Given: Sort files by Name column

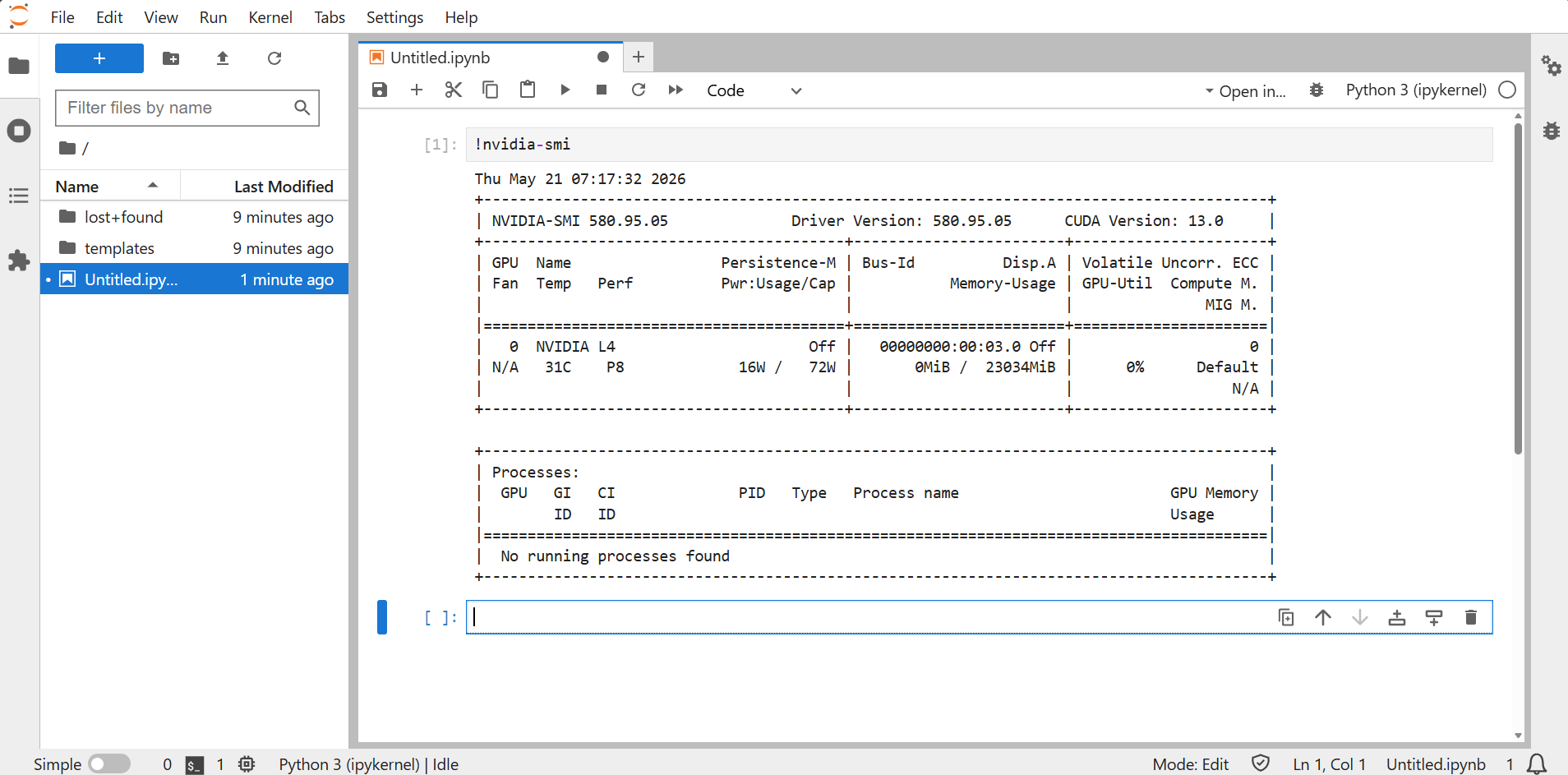Looking at the screenshot, I should [110, 187].
